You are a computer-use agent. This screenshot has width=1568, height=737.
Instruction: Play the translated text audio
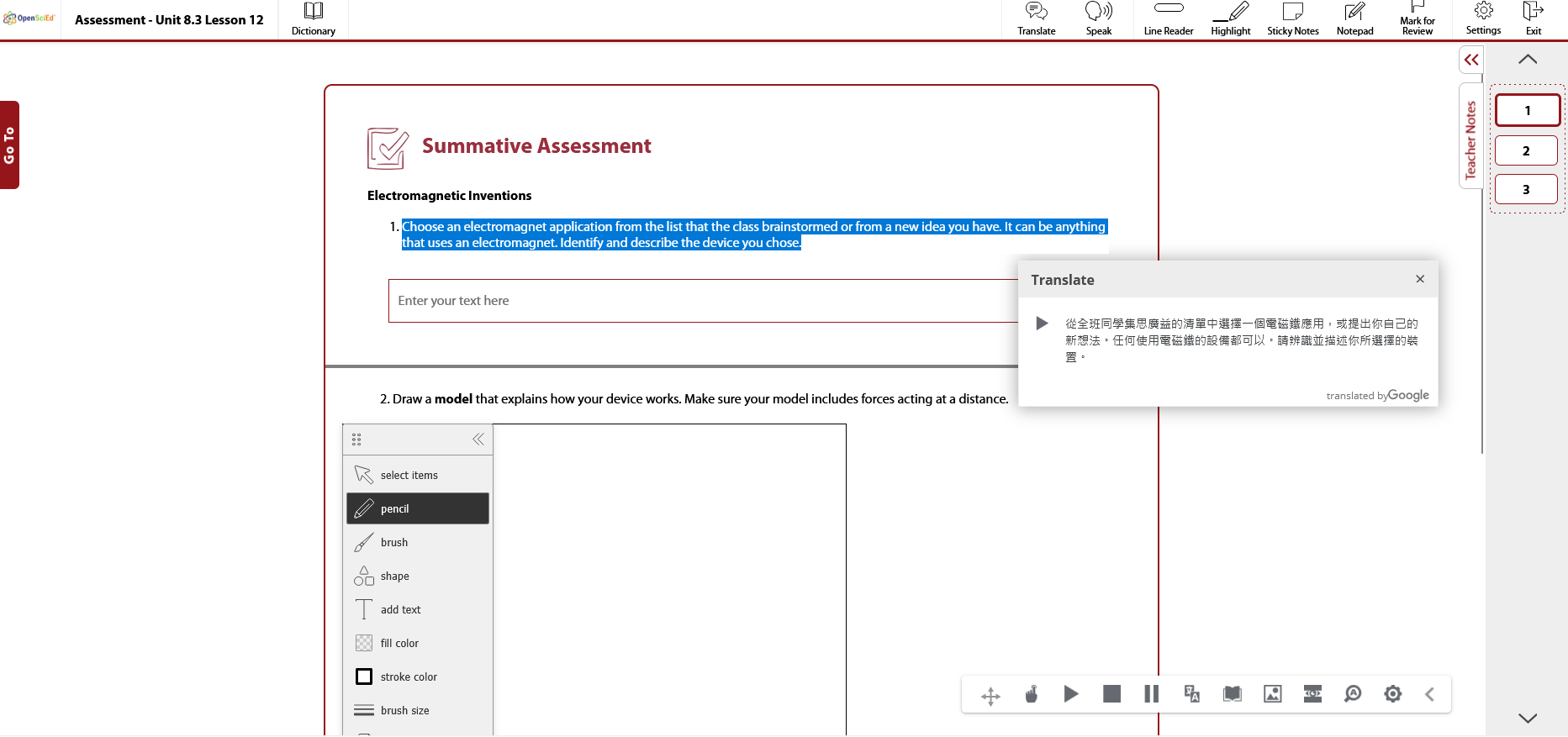tap(1042, 324)
